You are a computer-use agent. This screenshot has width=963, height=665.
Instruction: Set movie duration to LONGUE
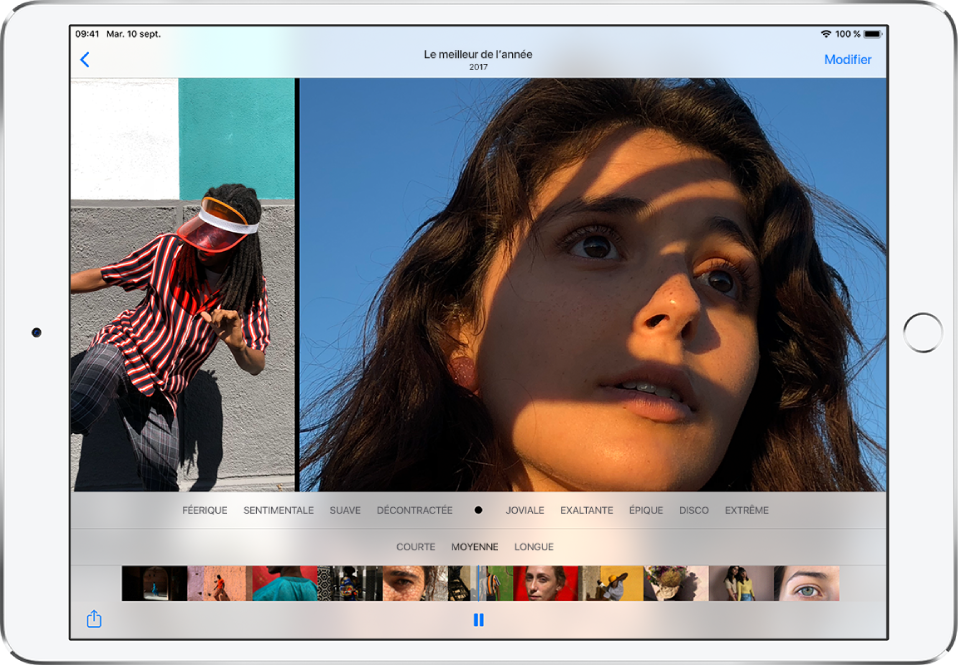[x=534, y=546]
